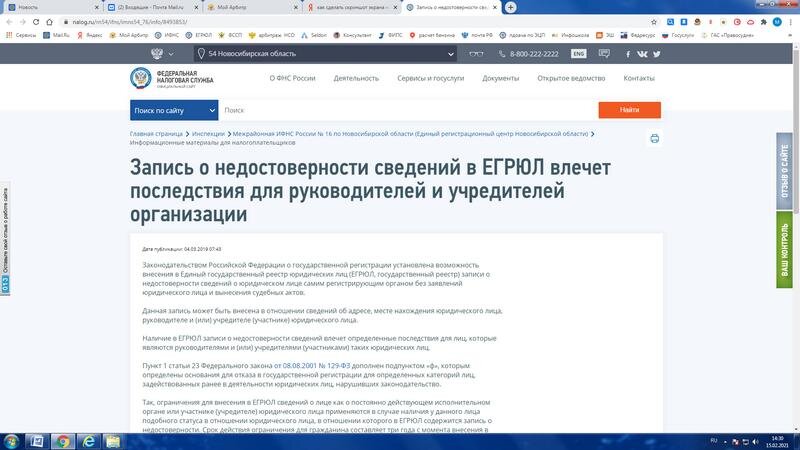Click the Отзыв о сайте side tab
The width and height of the screenshot is (800, 450).
pos(784,171)
